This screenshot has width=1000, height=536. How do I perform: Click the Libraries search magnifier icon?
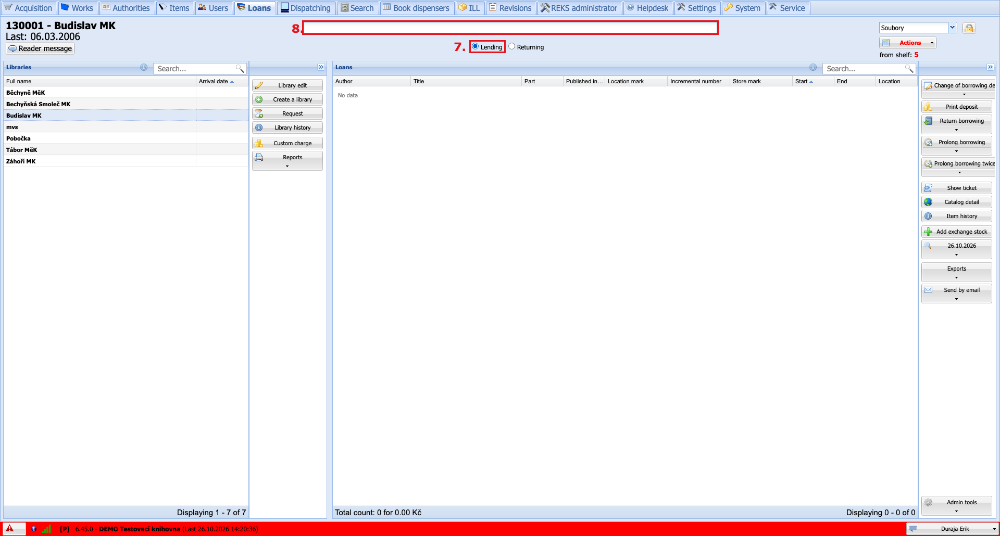coord(240,68)
